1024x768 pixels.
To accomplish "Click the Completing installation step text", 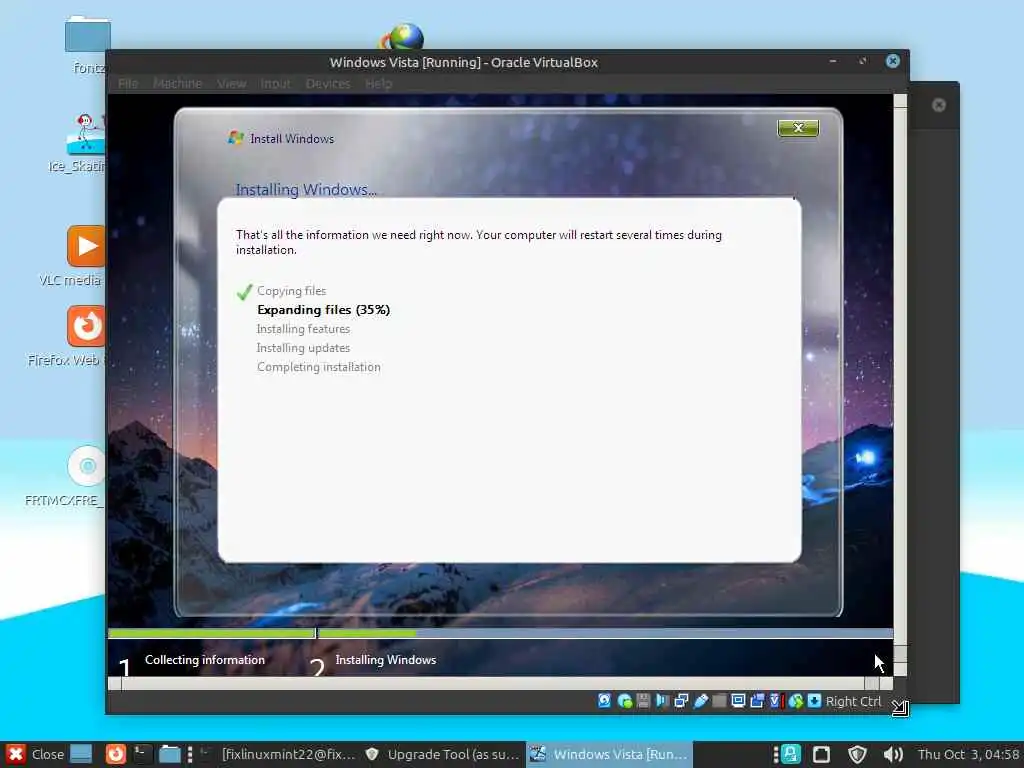I will coord(319,367).
